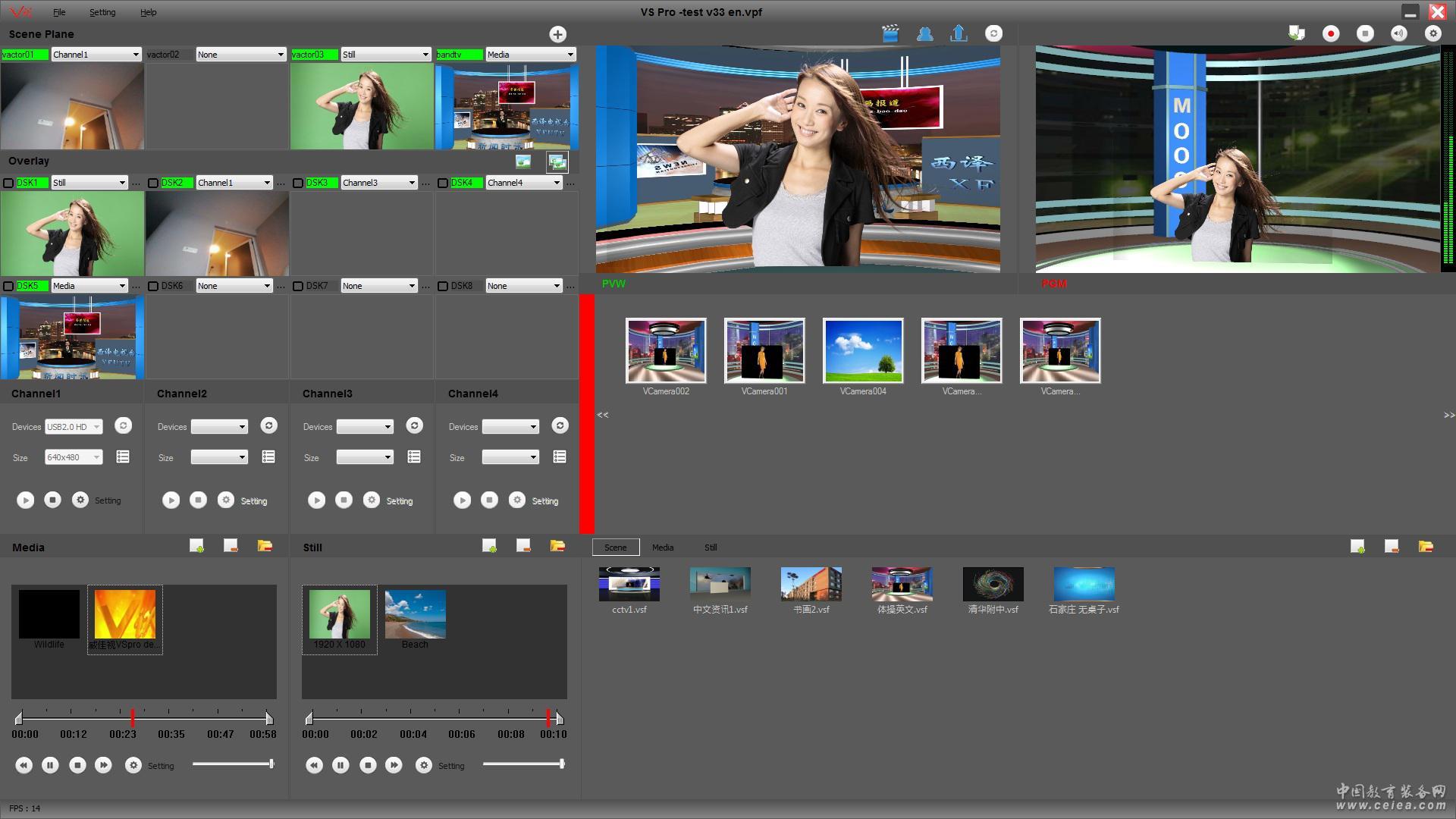The image size is (1456, 819).
Task: Click the audio speaker icon in top right
Action: point(1398,33)
